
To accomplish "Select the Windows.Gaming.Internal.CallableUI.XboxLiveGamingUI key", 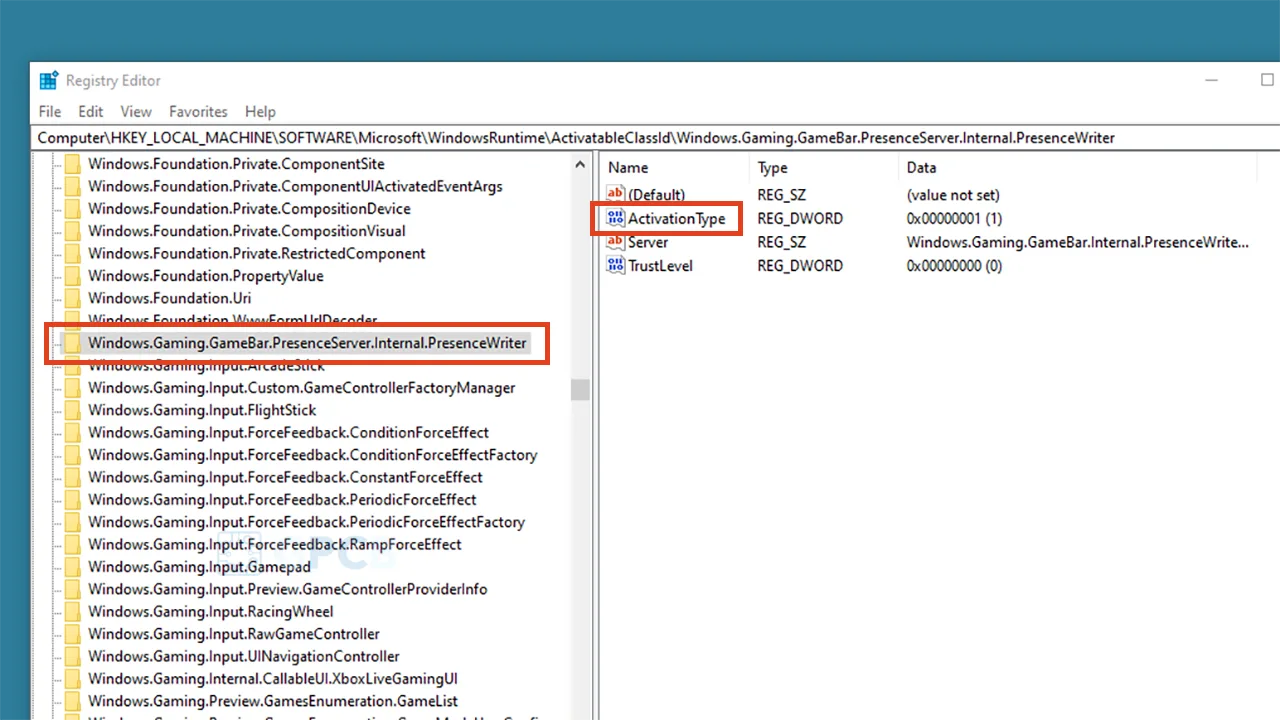I will coord(273,679).
